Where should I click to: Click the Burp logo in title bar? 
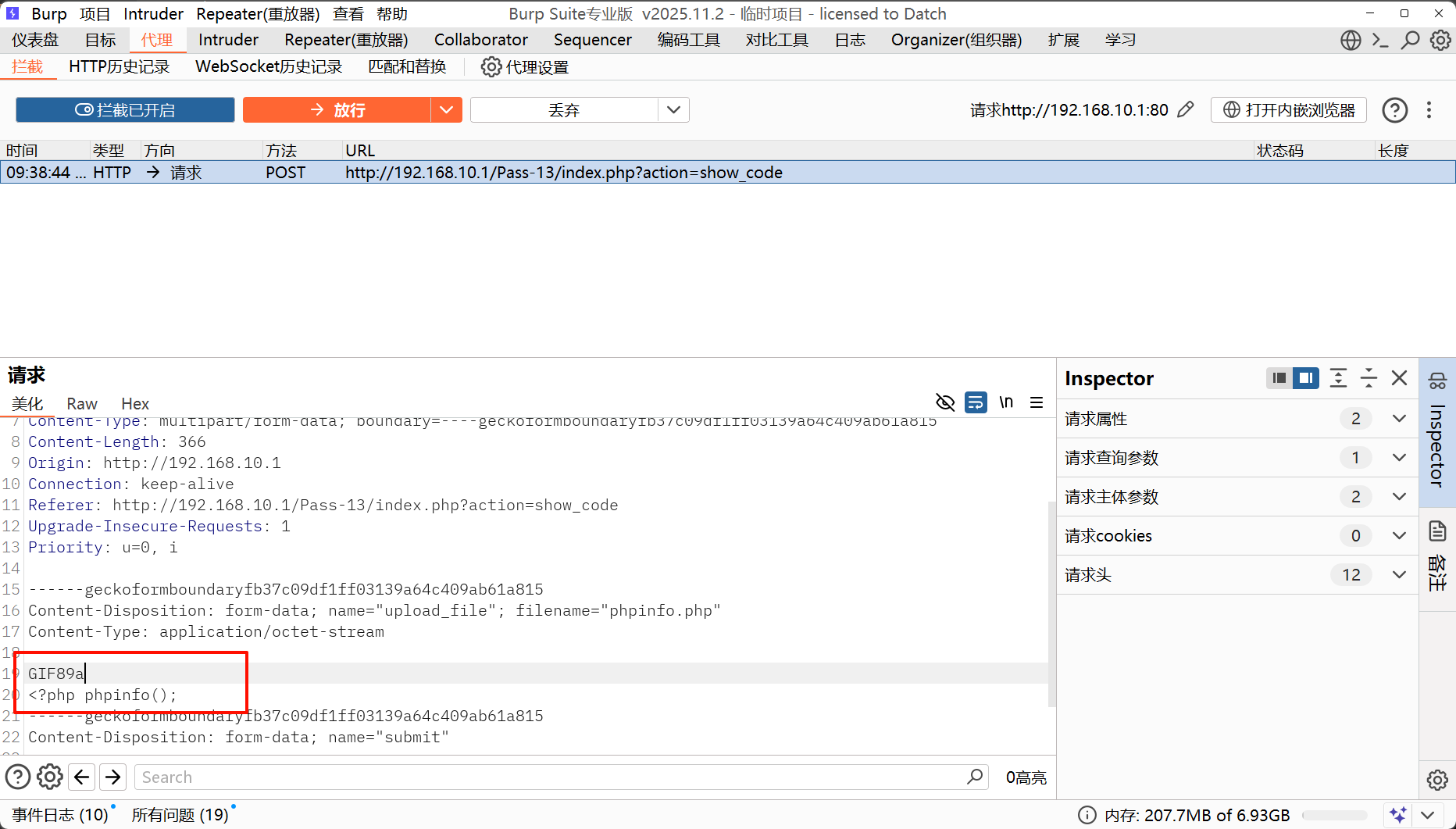[12, 13]
